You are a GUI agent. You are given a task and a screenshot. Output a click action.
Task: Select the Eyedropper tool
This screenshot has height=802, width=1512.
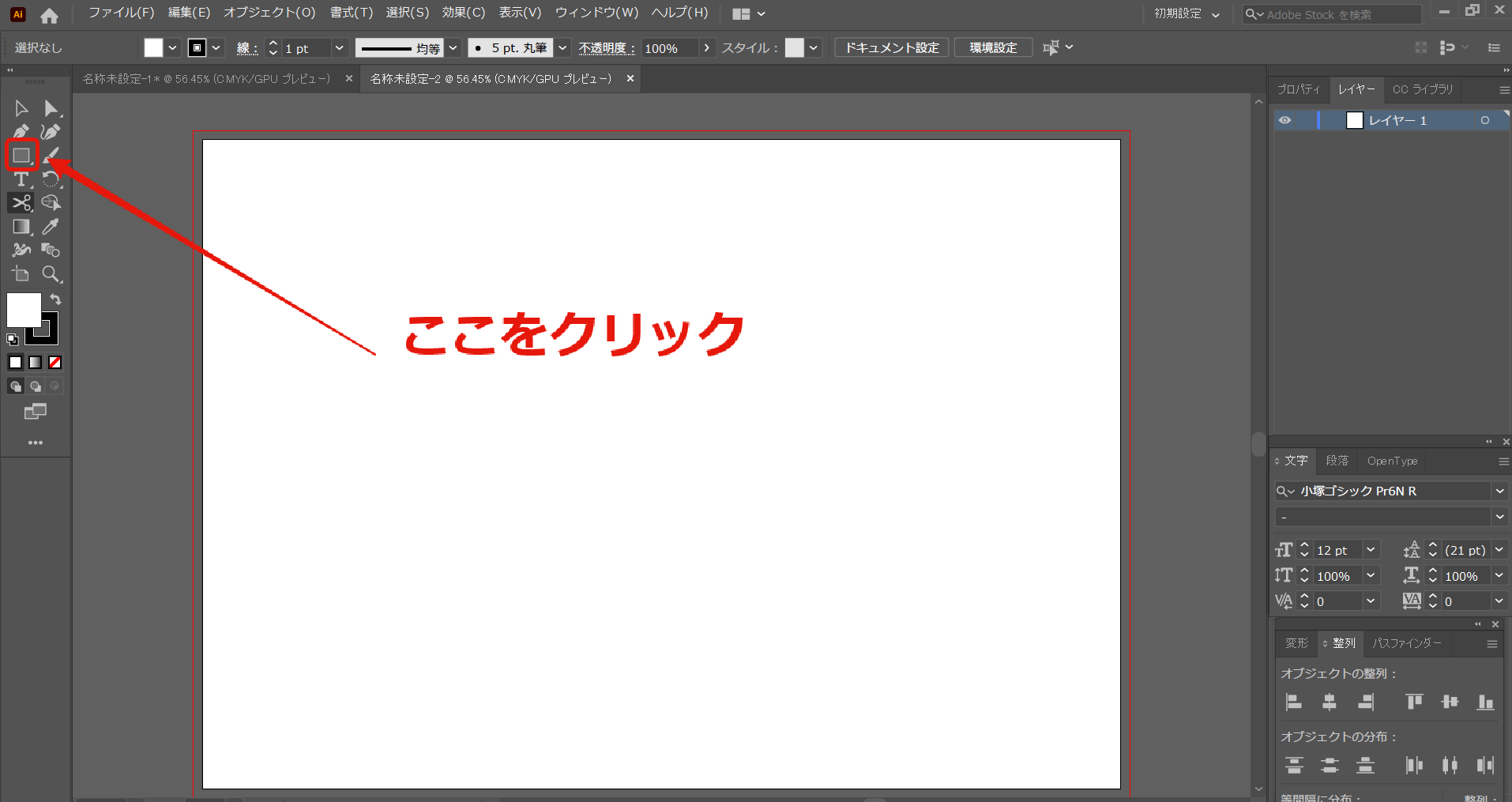(x=51, y=227)
